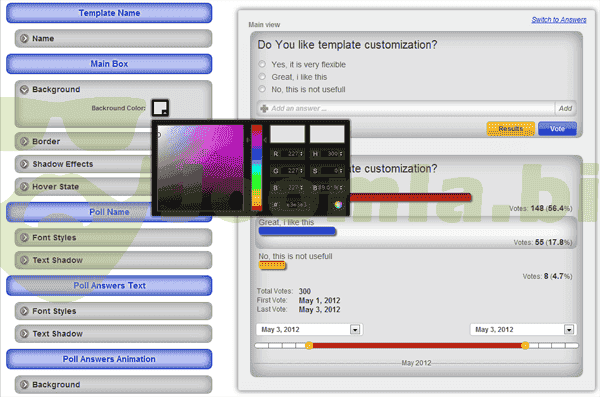The height and width of the screenshot is (397, 600).
Task: Click the yellow Results button
Action: [510, 129]
